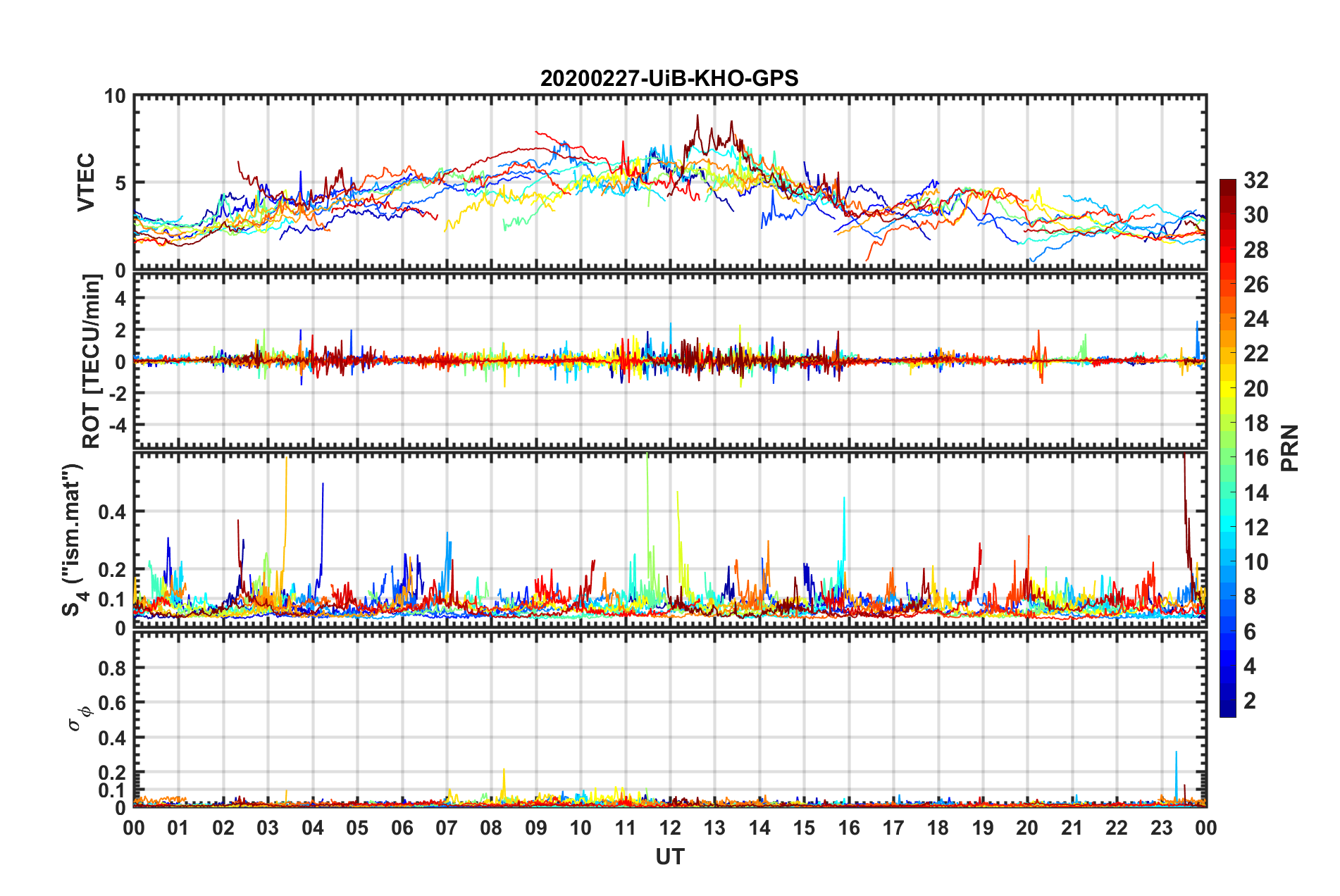Select the "15" hour tick label
Image resolution: width=1340 pixels, height=896 pixels.
coord(804,828)
